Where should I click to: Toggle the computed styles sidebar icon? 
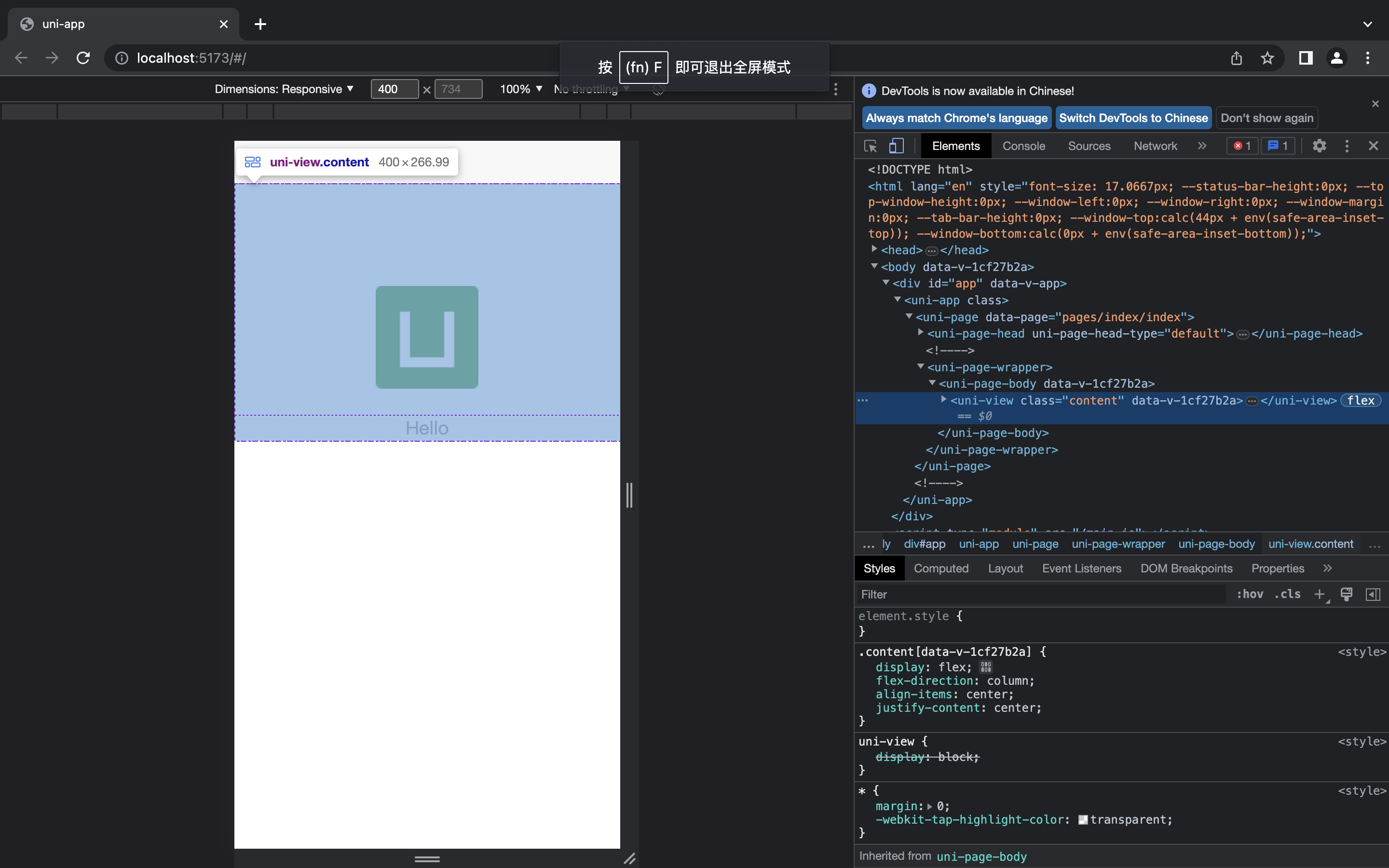(x=1373, y=594)
